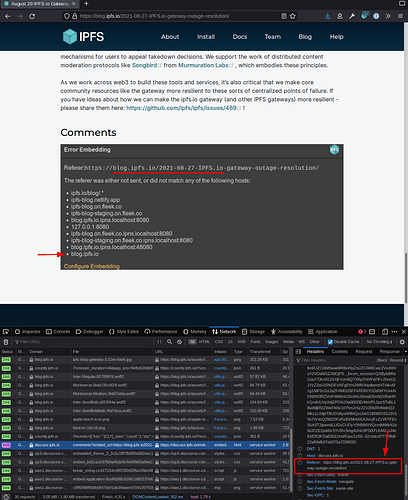Open the Resend dropdown button
408x500 pixels.
point(398,360)
